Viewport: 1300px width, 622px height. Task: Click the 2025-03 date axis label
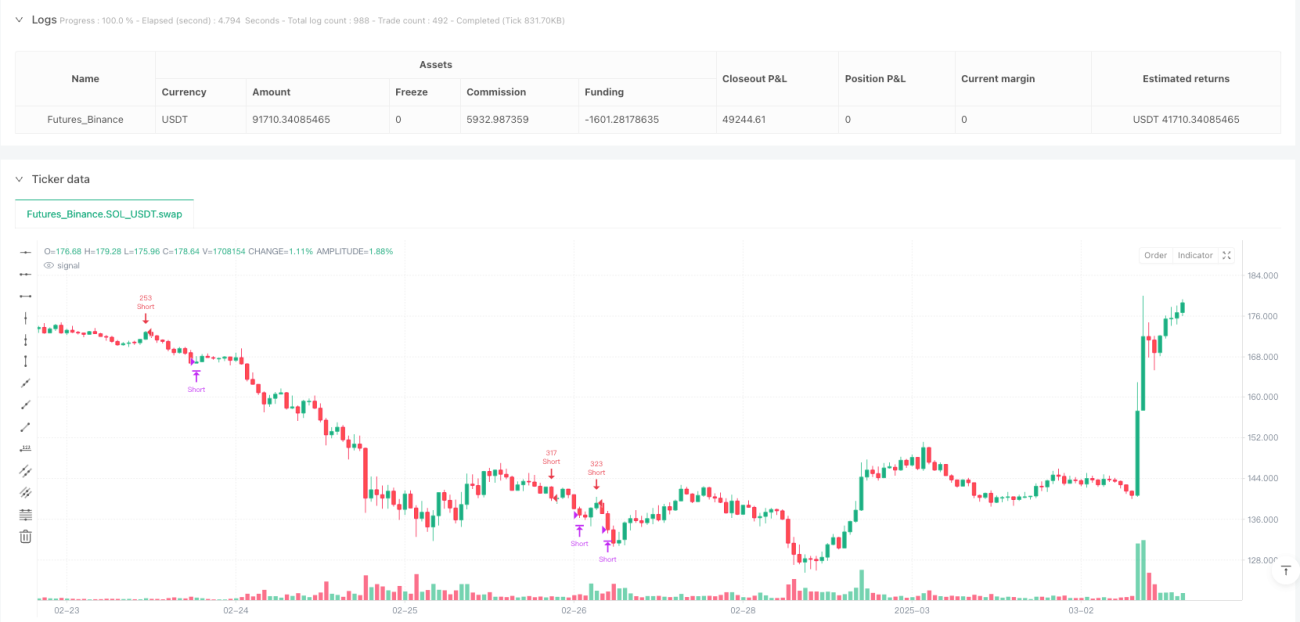tap(912, 609)
